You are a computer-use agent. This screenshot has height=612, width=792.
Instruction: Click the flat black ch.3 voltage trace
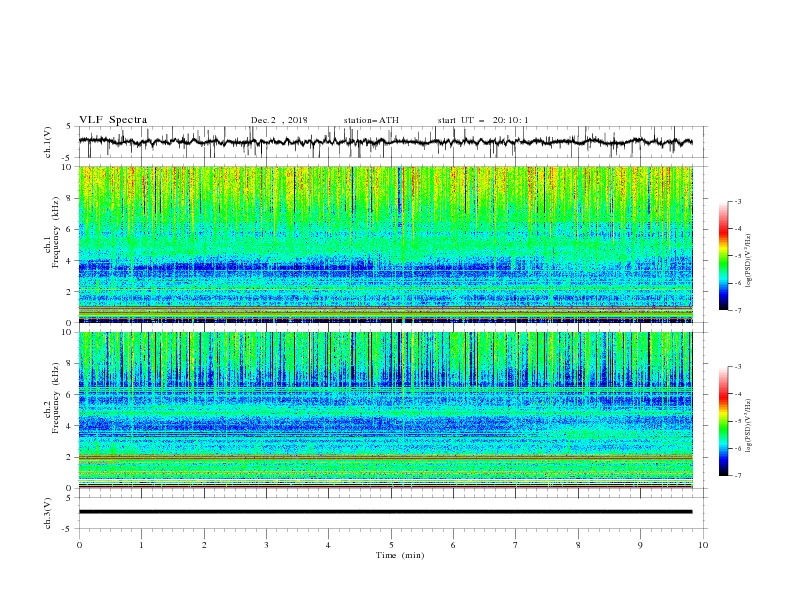coord(385,512)
